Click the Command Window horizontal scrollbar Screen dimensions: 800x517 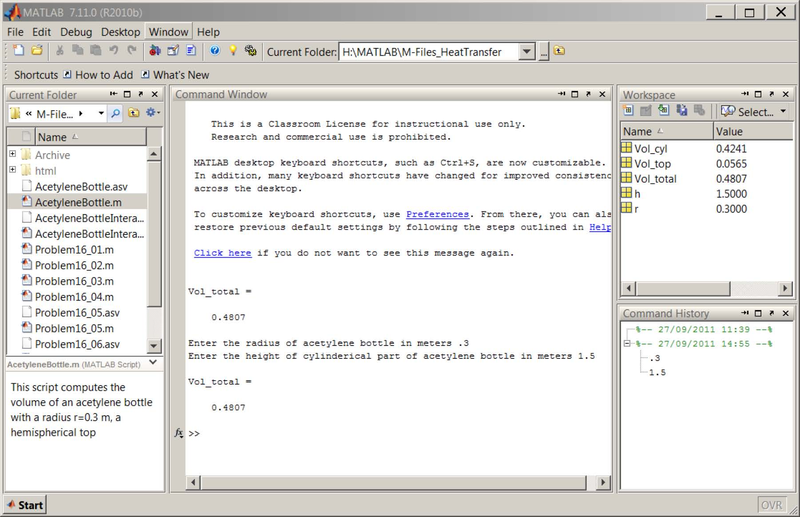coord(393,482)
